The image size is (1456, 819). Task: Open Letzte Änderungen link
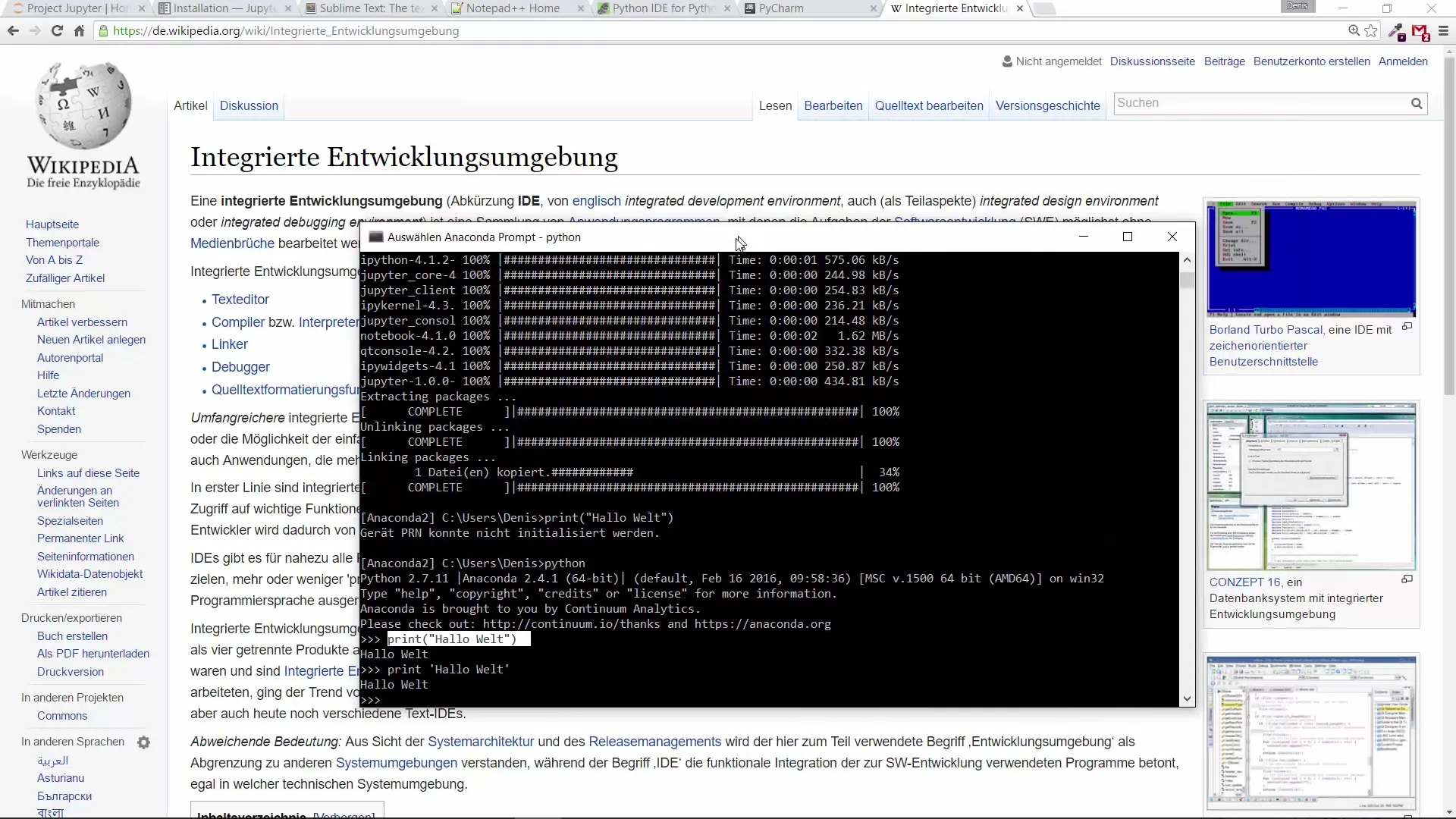[x=83, y=394]
